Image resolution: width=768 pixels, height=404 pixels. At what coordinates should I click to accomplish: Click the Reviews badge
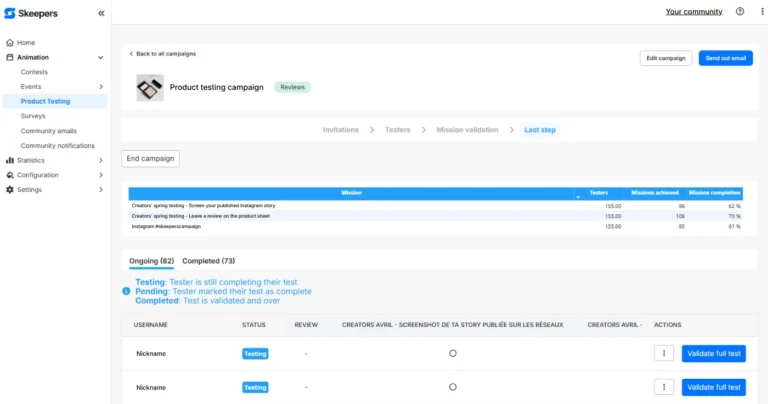click(292, 87)
